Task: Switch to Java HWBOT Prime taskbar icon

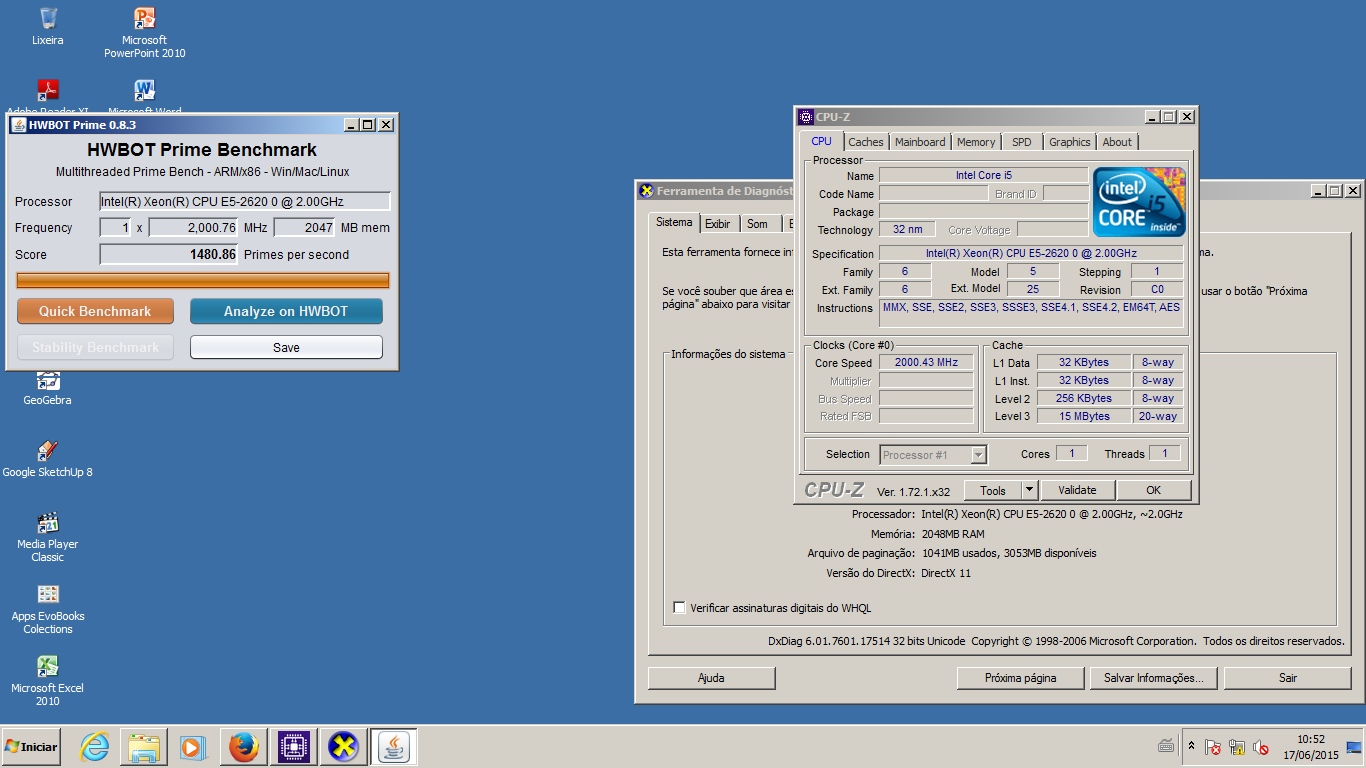Action: point(394,747)
